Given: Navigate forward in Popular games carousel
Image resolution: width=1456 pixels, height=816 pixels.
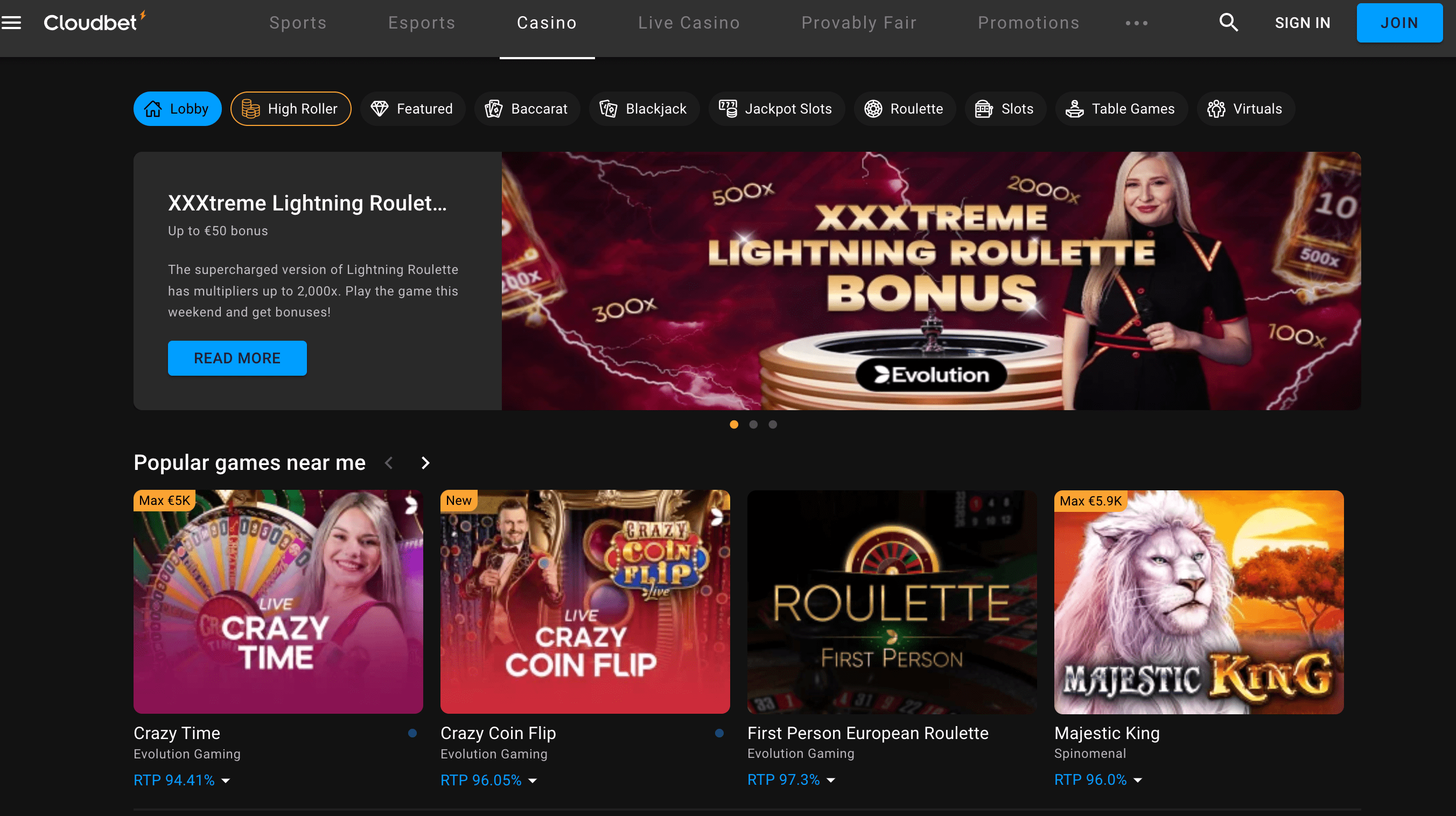Looking at the screenshot, I should click(x=425, y=462).
